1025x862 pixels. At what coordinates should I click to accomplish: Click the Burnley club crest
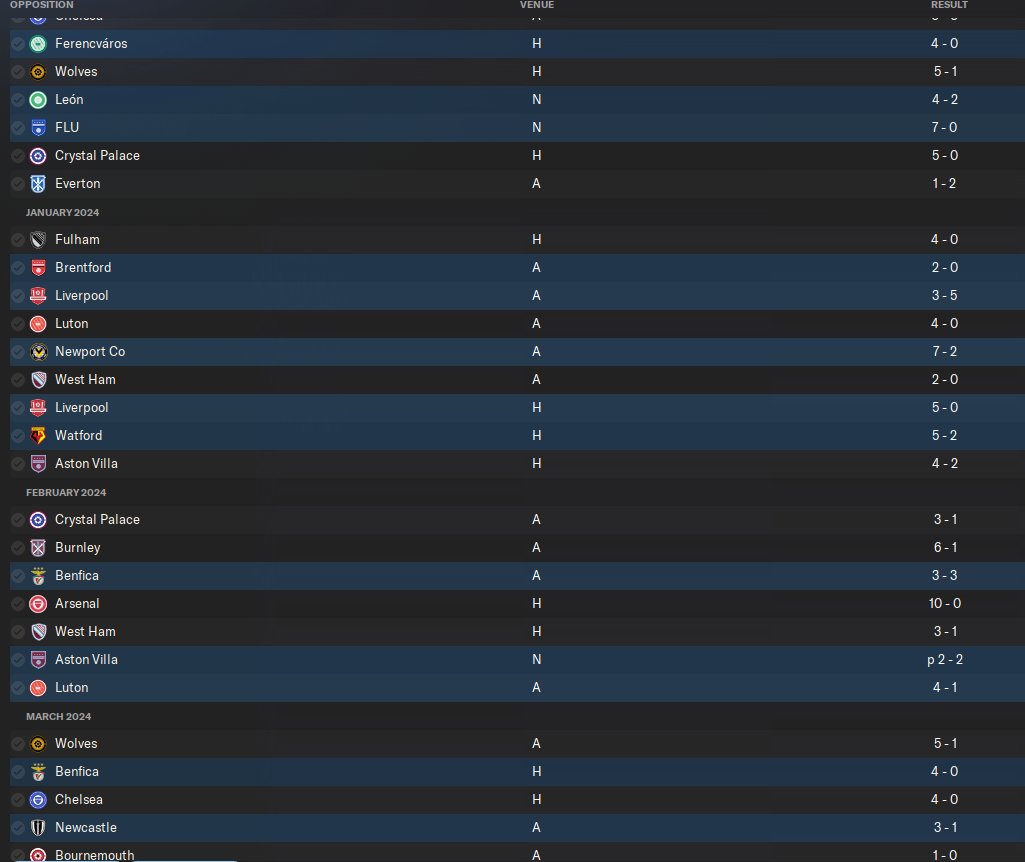[38, 548]
